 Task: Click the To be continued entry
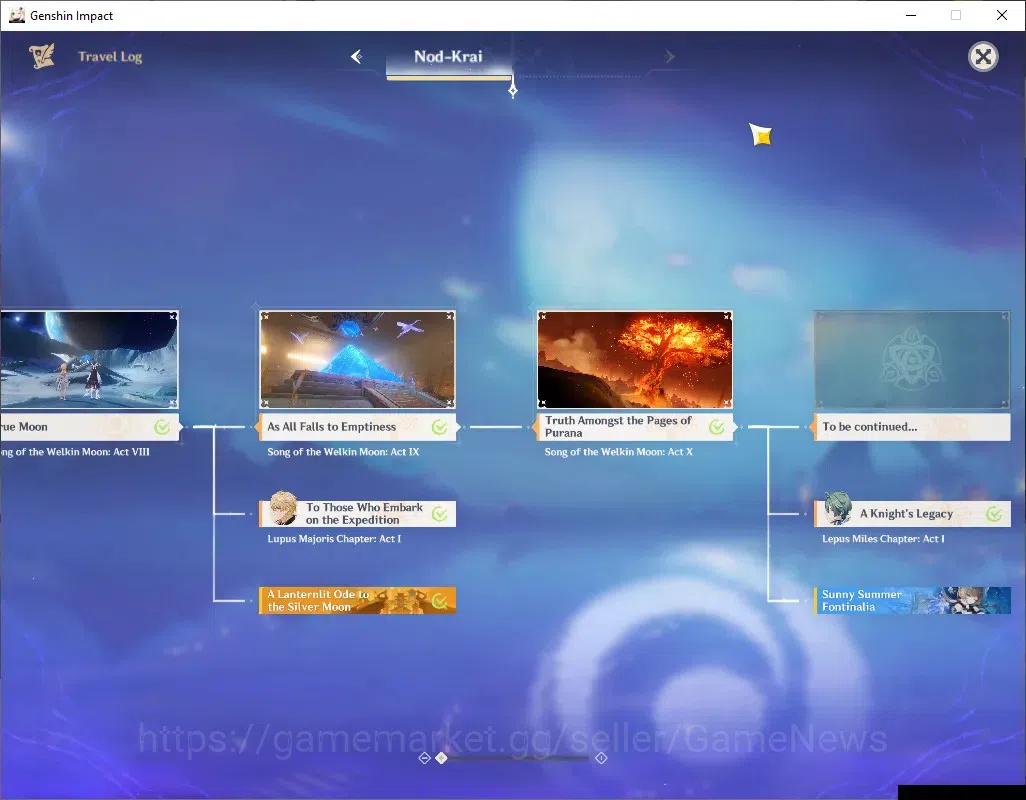(x=912, y=427)
